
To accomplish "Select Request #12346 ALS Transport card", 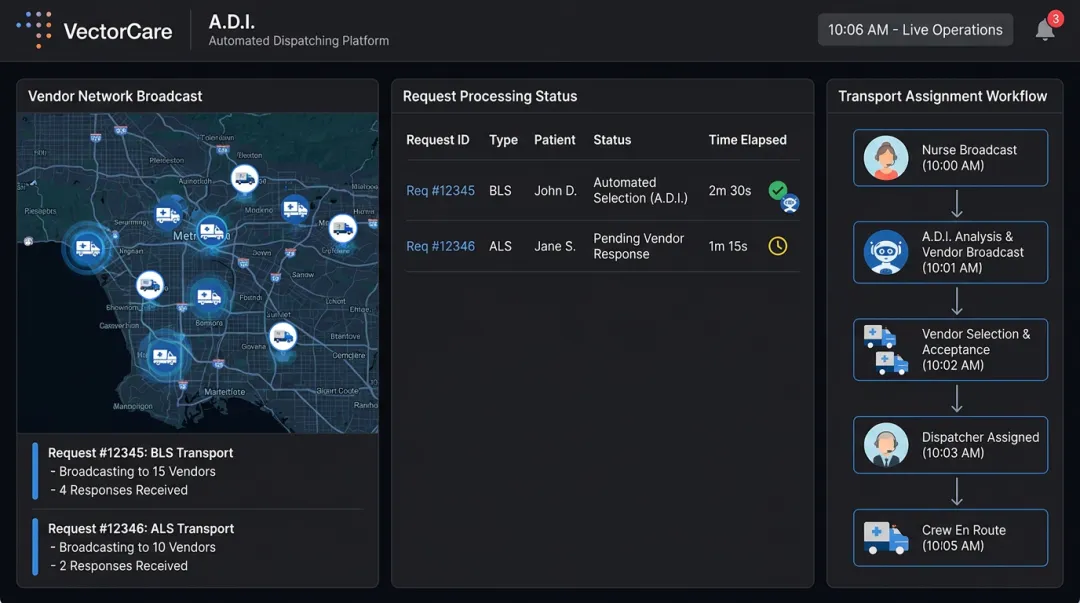I will (x=198, y=547).
